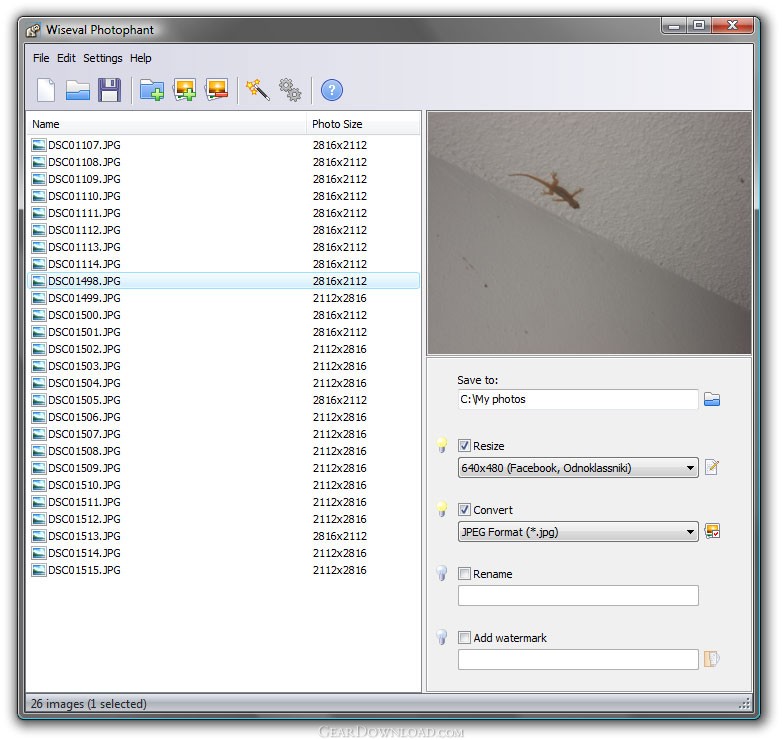This screenshot has height=740, width=782.
Task: Click the Save to path field
Action: 578,399
